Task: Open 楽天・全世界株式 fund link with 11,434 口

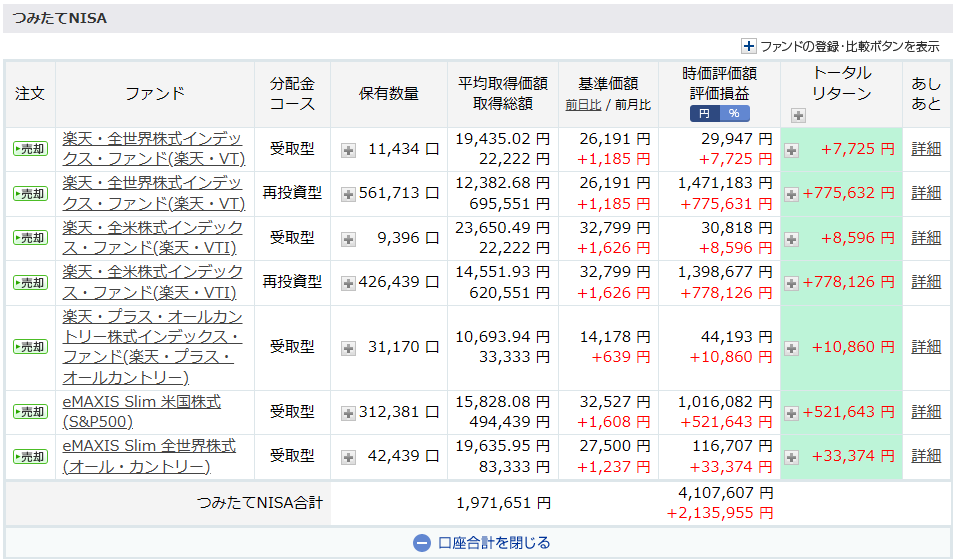Action: pos(154,149)
